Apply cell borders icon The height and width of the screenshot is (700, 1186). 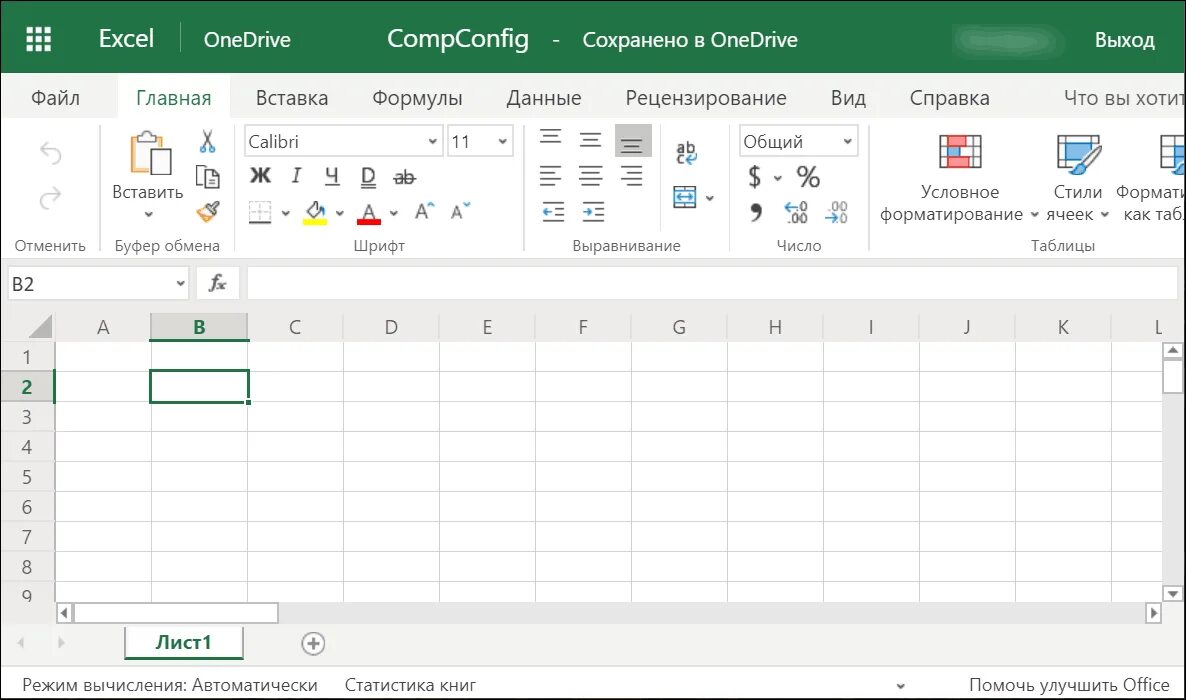pyautogui.click(x=260, y=213)
